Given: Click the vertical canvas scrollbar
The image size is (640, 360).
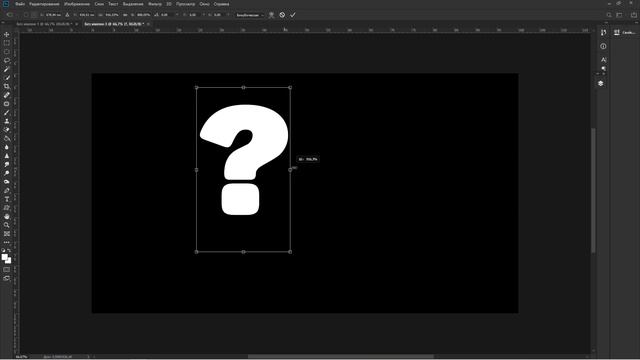Looking at the screenshot, I should [593, 190].
